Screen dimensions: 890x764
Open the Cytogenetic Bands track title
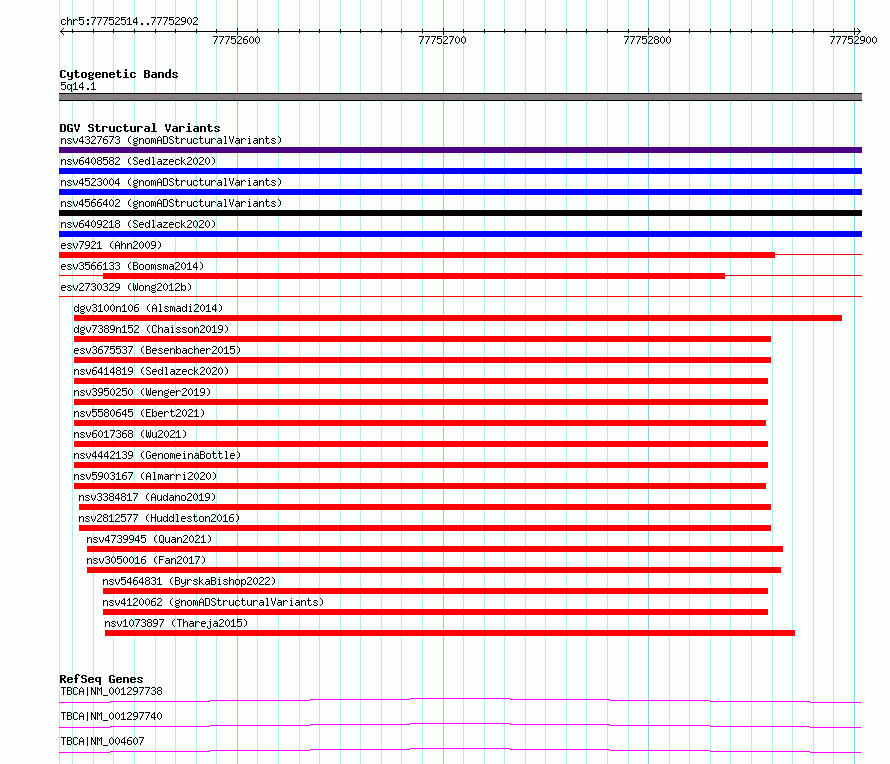click(119, 74)
